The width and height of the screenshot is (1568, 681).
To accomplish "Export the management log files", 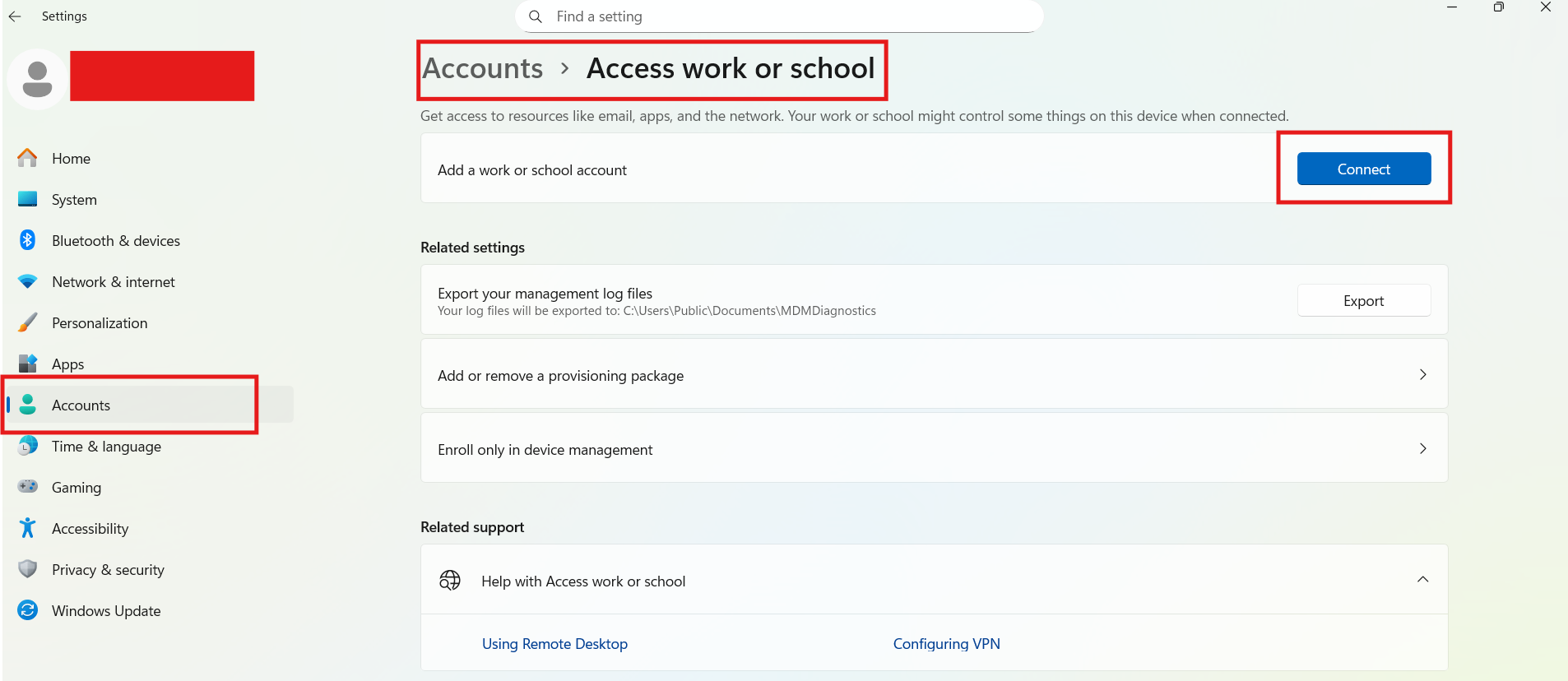I will (x=1363, y=301).
